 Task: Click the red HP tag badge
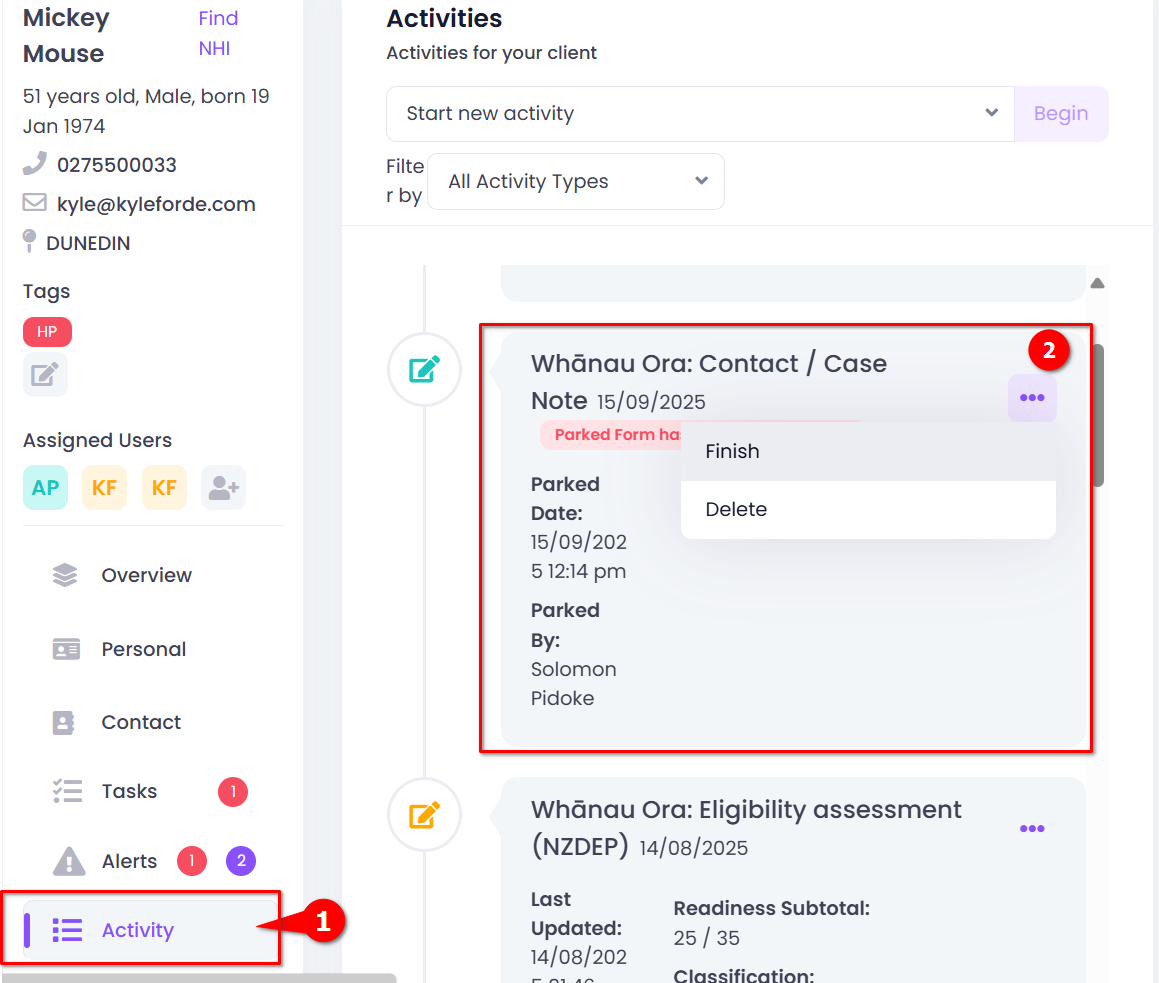point(47,332)
